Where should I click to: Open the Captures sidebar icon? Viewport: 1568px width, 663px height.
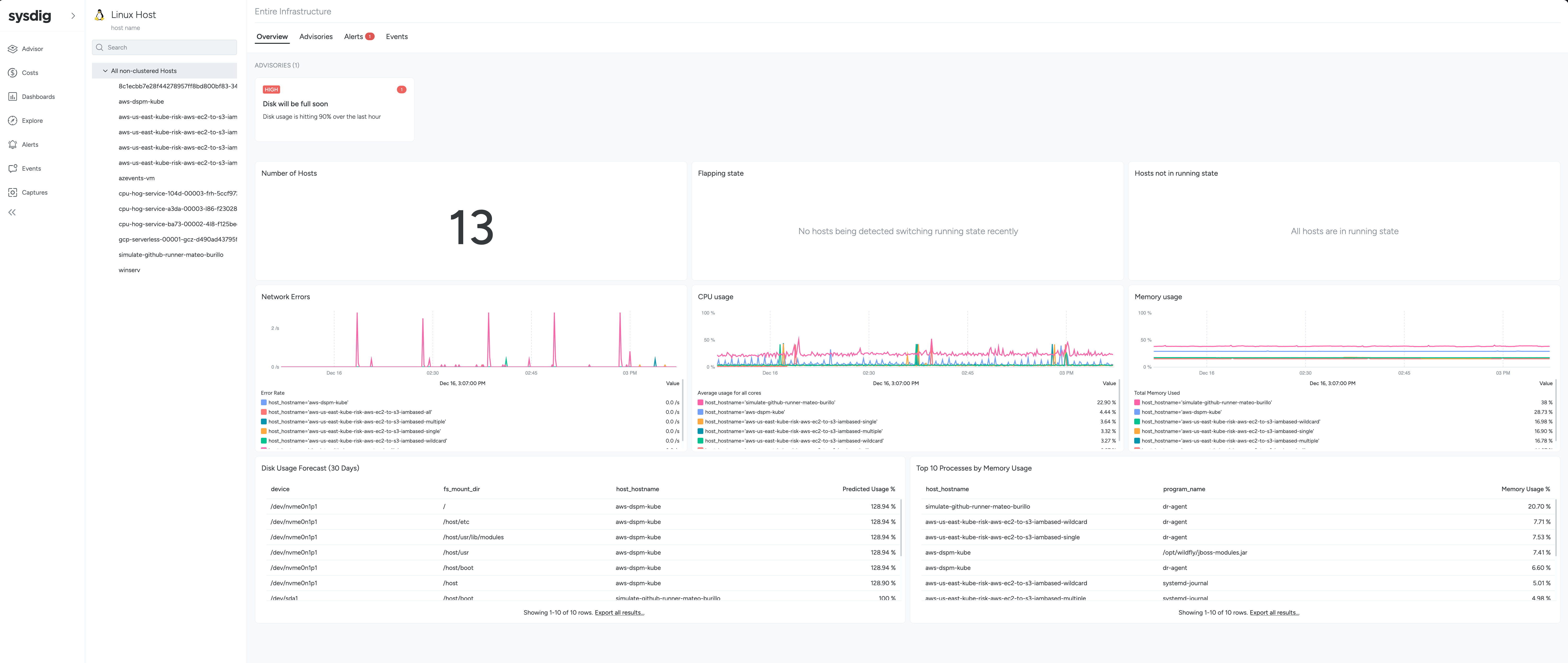12,192
